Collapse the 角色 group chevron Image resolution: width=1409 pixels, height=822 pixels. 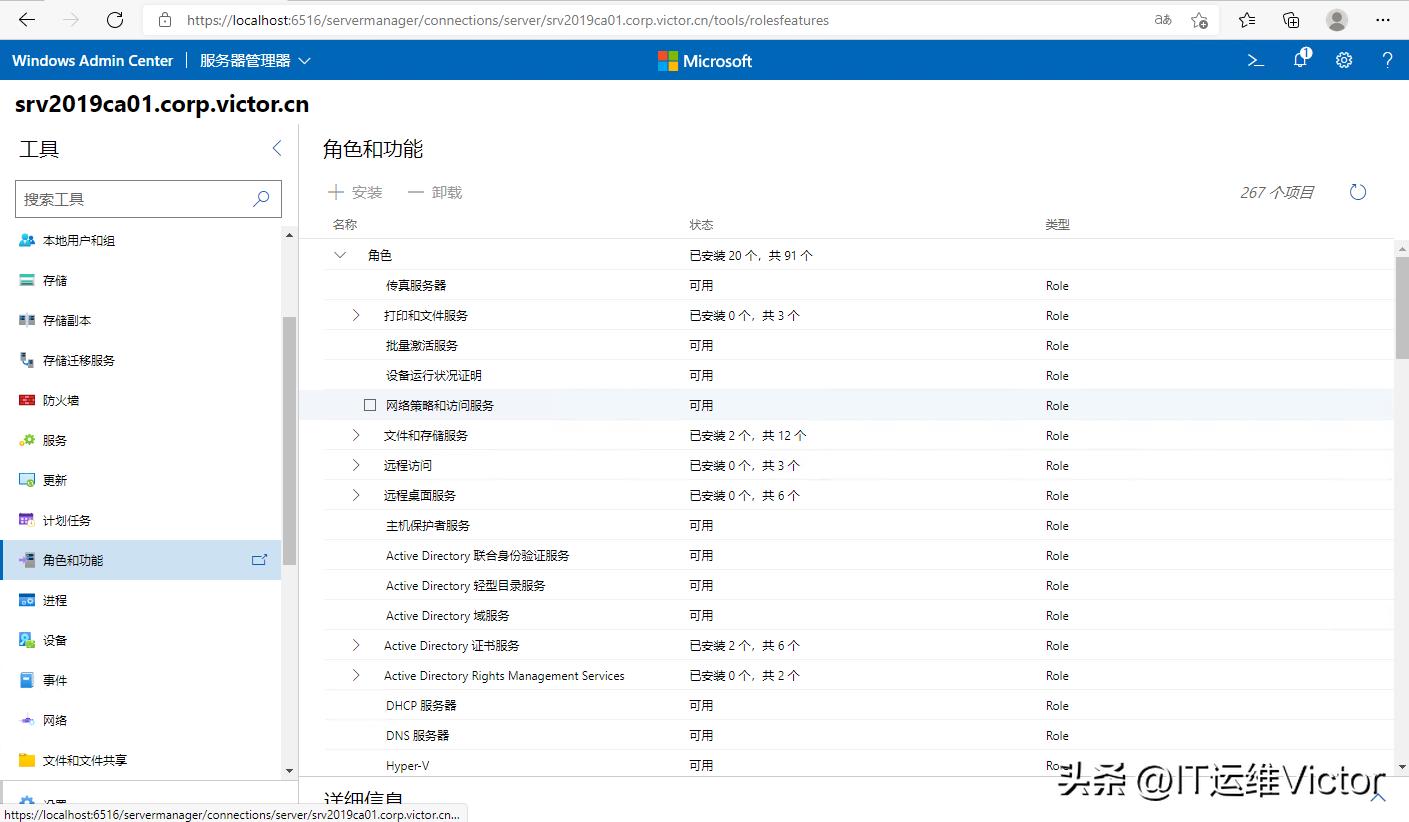point(340,255)
